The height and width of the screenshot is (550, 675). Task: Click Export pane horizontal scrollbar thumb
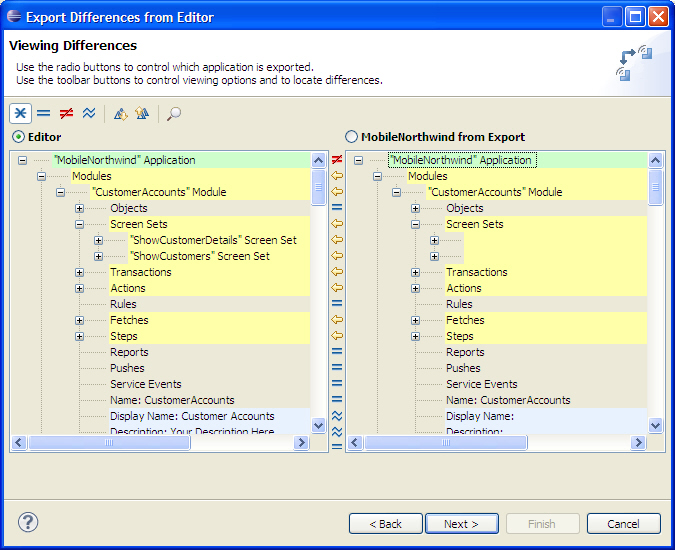[446, 442]
